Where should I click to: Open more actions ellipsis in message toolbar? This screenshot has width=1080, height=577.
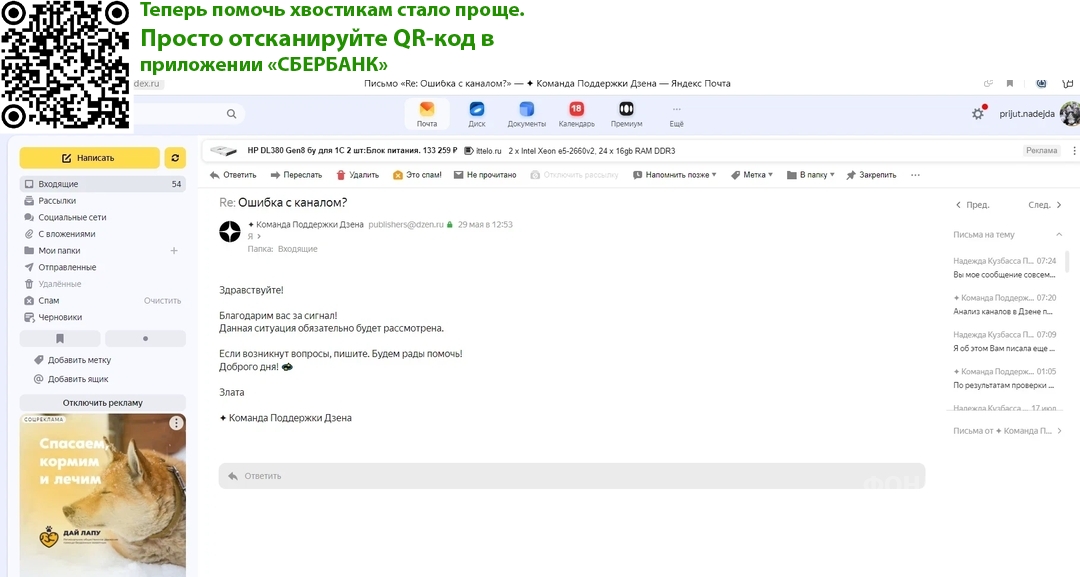[x=915, y=175]
